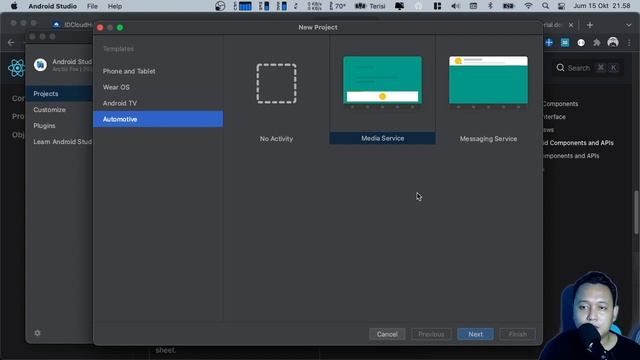Click the white circle extension icon in browser

[581, 42]
